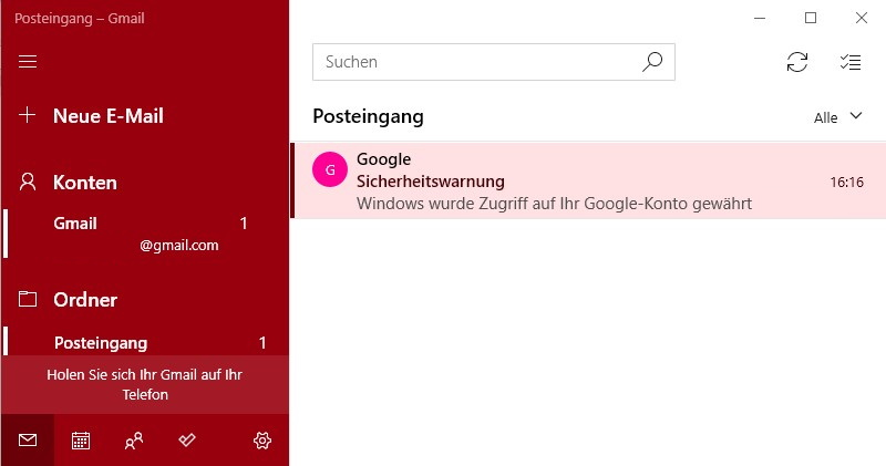The height and width of the screenshot is (466, 886).
Task: Click the Sicherheitswarnung subject line
Action: (x=431, y=181)
